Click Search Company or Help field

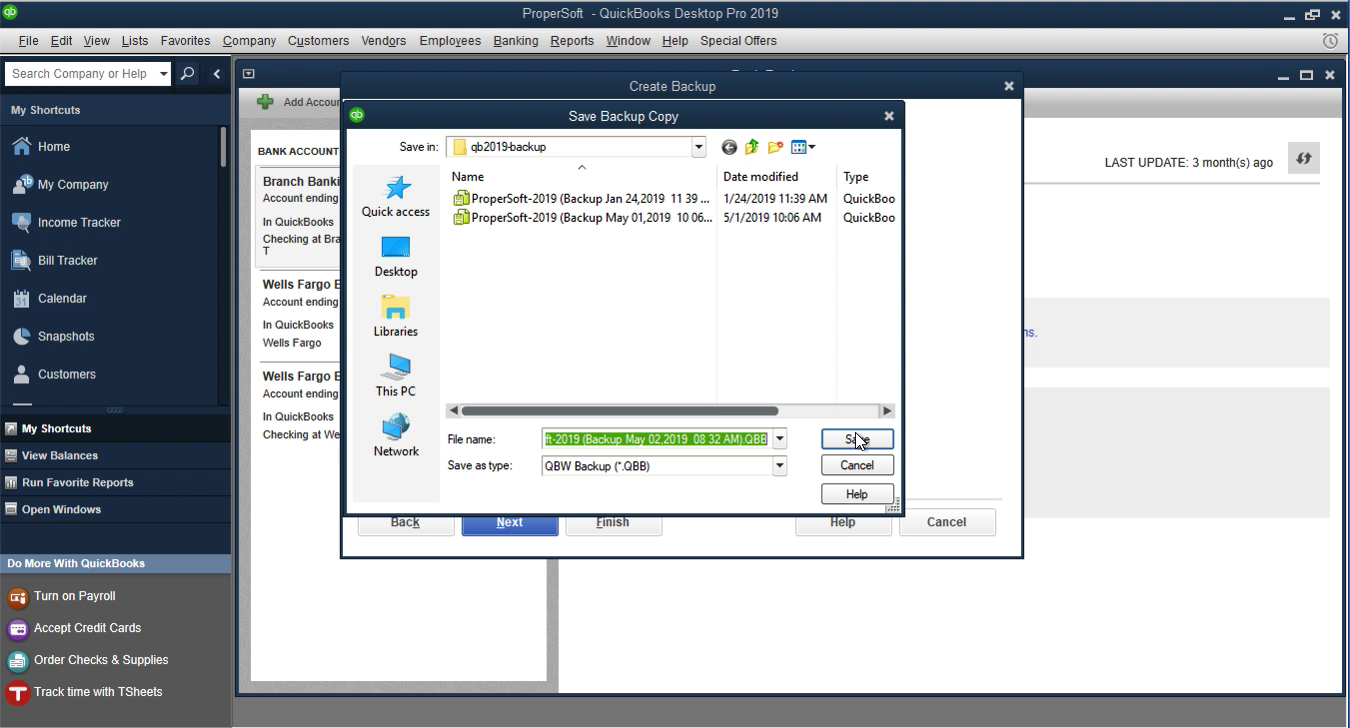80,74
